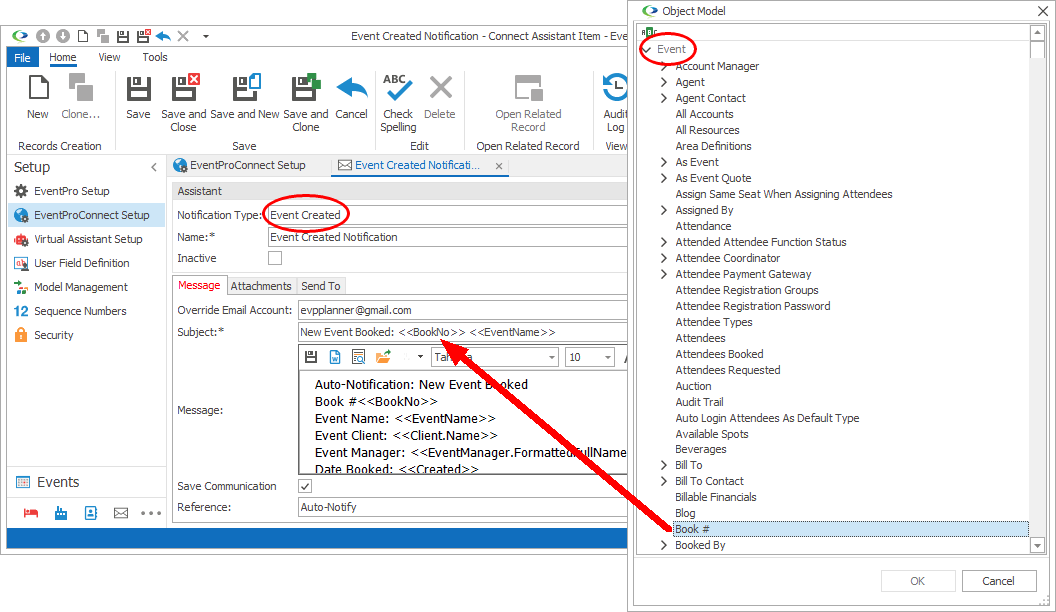1056x612 pixels.
Task: Click small save icon in quick toolbar
Action: click(x=123, y=36)
